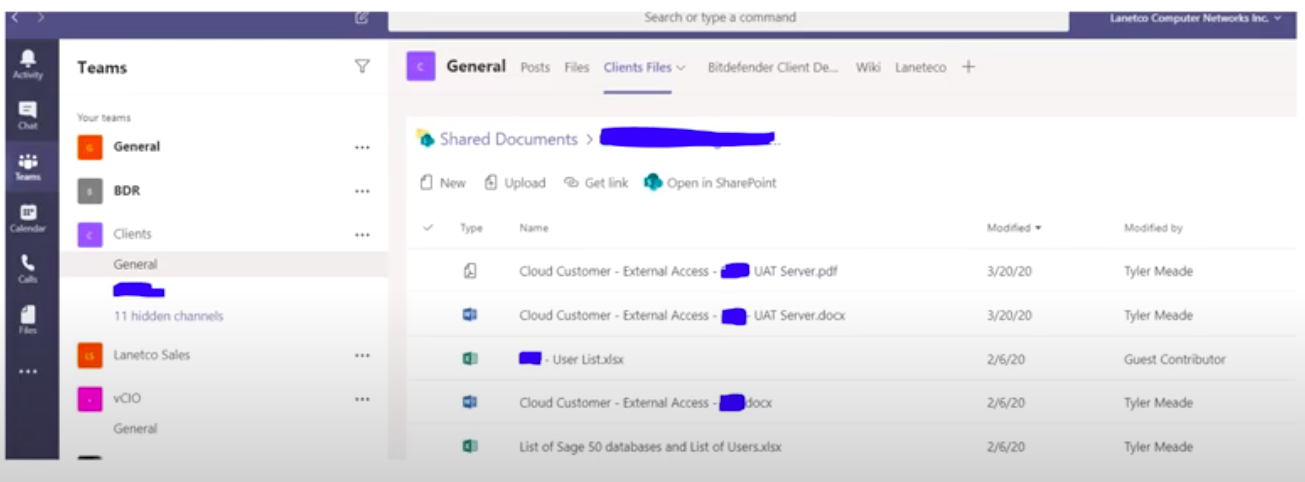Viewport: 1305px width, 482px height.
Task: Click Open in SharePoint
Action: click(x=711, y=183)
